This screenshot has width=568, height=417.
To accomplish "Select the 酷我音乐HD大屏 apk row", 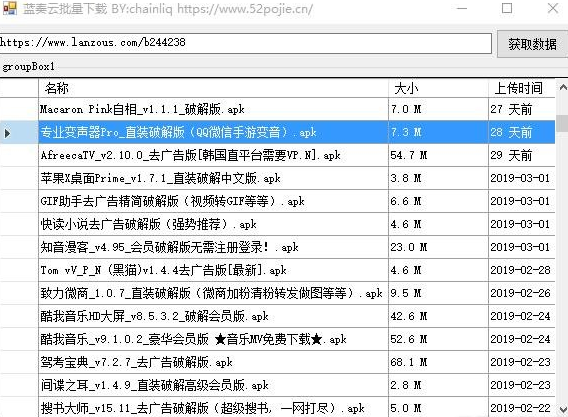I will (277, 316).
